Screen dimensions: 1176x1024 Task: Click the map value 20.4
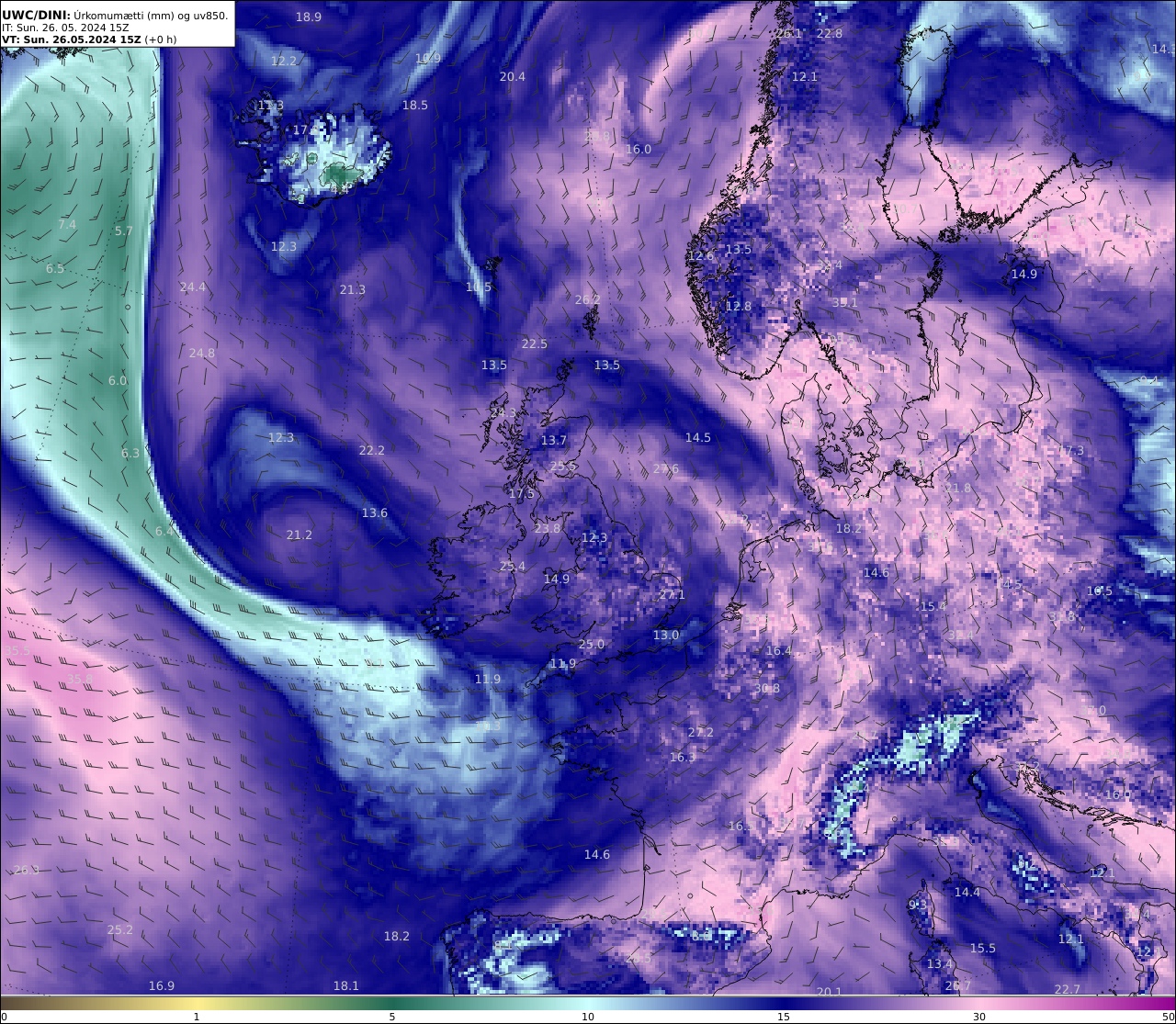[x=513, y=77]
